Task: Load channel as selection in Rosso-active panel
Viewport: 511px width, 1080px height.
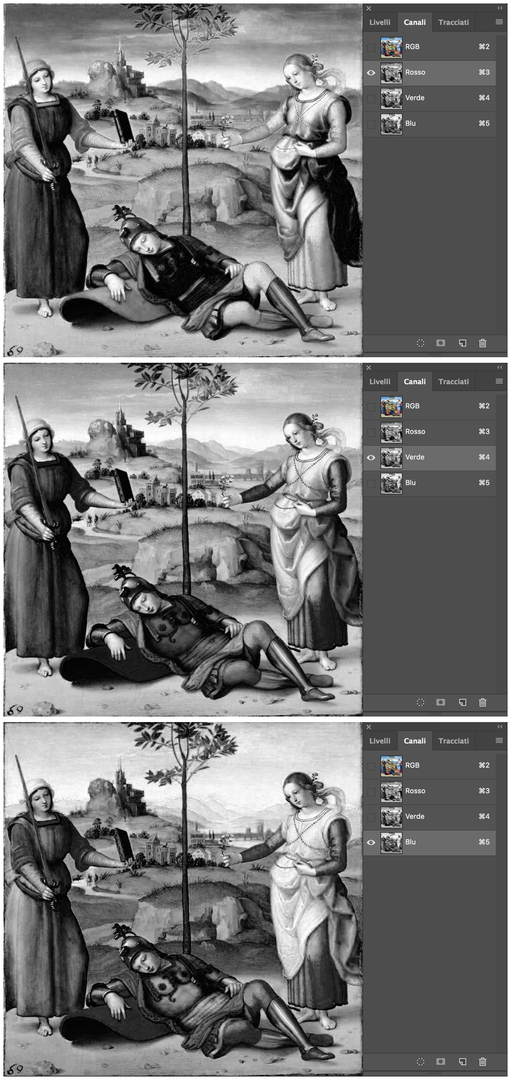Action: pos(421,342)
